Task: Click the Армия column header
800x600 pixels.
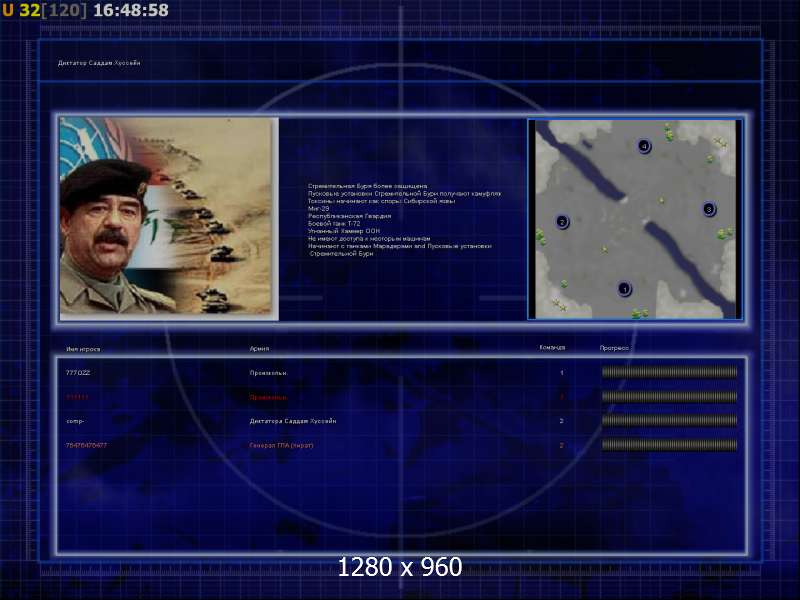Action: pos(259,348)
